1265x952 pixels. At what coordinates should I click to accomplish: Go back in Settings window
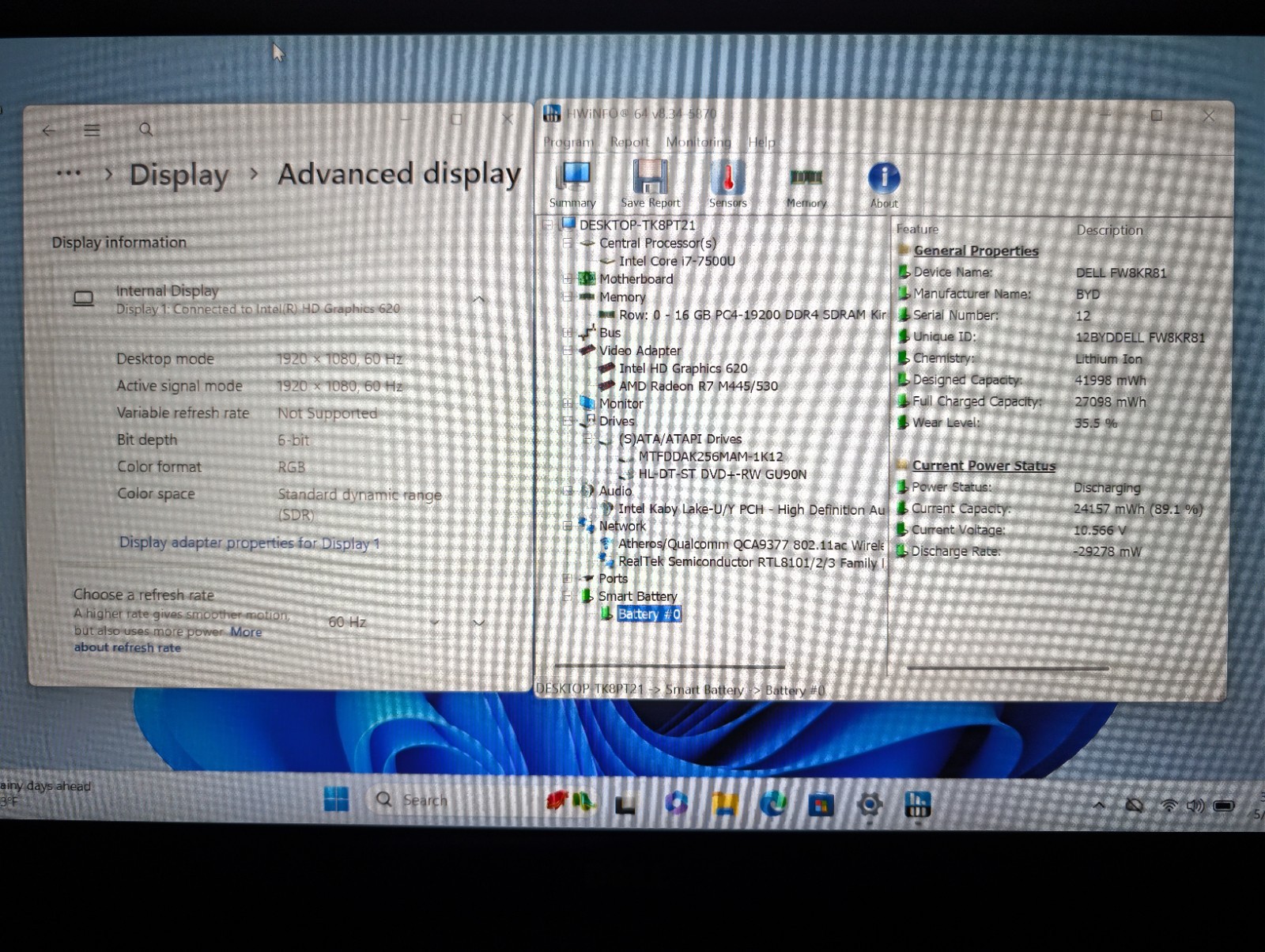pos(49,130)
